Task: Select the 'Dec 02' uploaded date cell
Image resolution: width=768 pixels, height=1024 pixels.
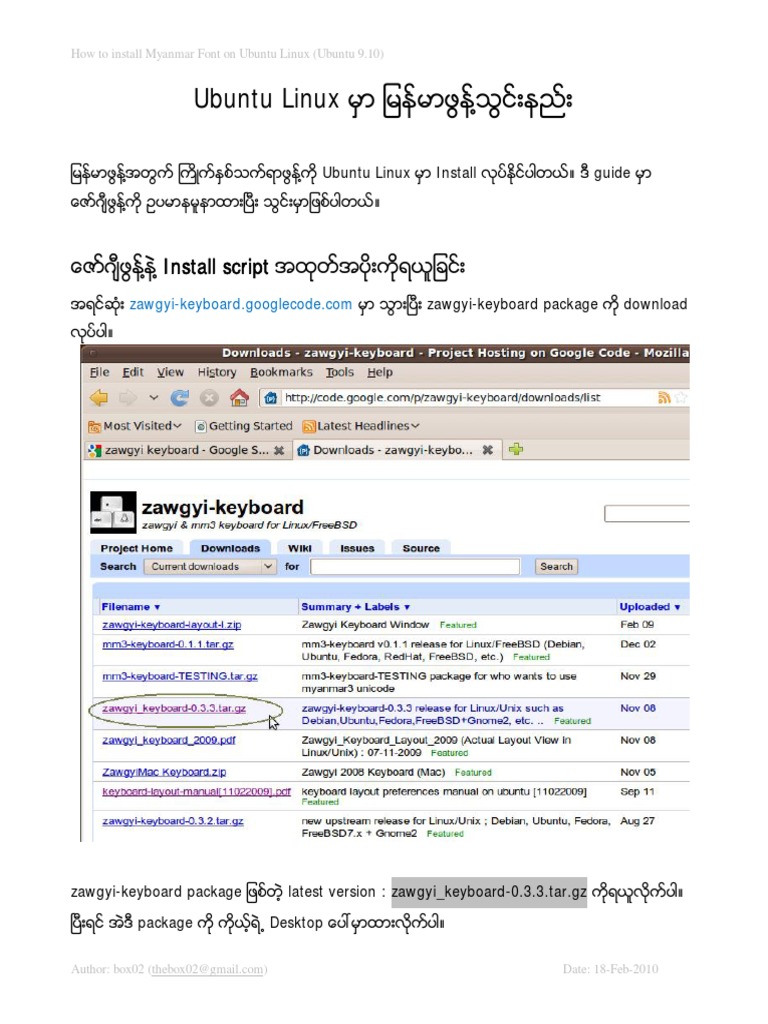Action: (x=637, y=644)
